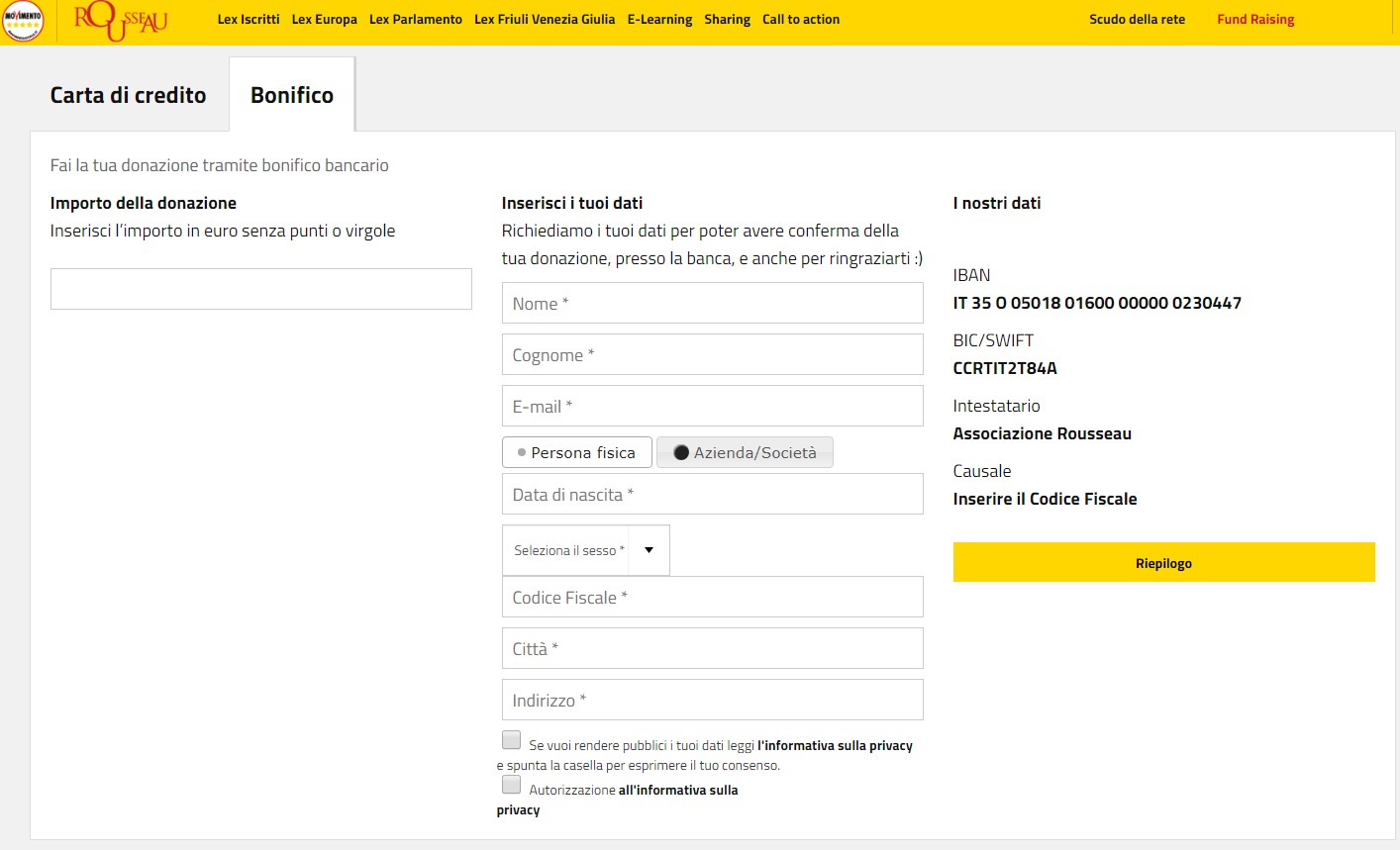Click the I nostri dati heading

point(997,203)
